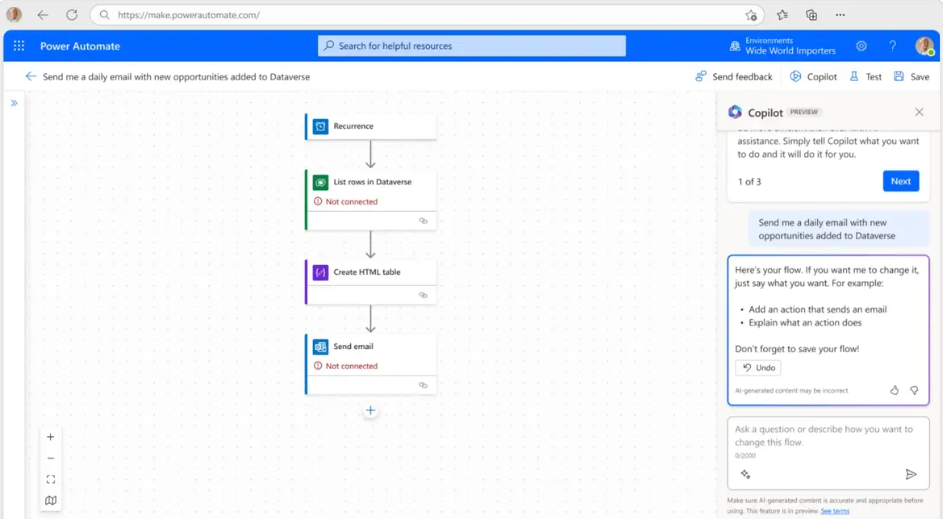
Task: Click Test in the toolbar
Action: pos(865,76)
